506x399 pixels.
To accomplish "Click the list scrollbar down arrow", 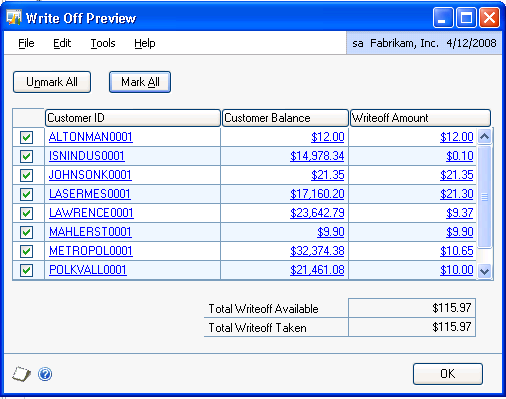I will 484,271.
